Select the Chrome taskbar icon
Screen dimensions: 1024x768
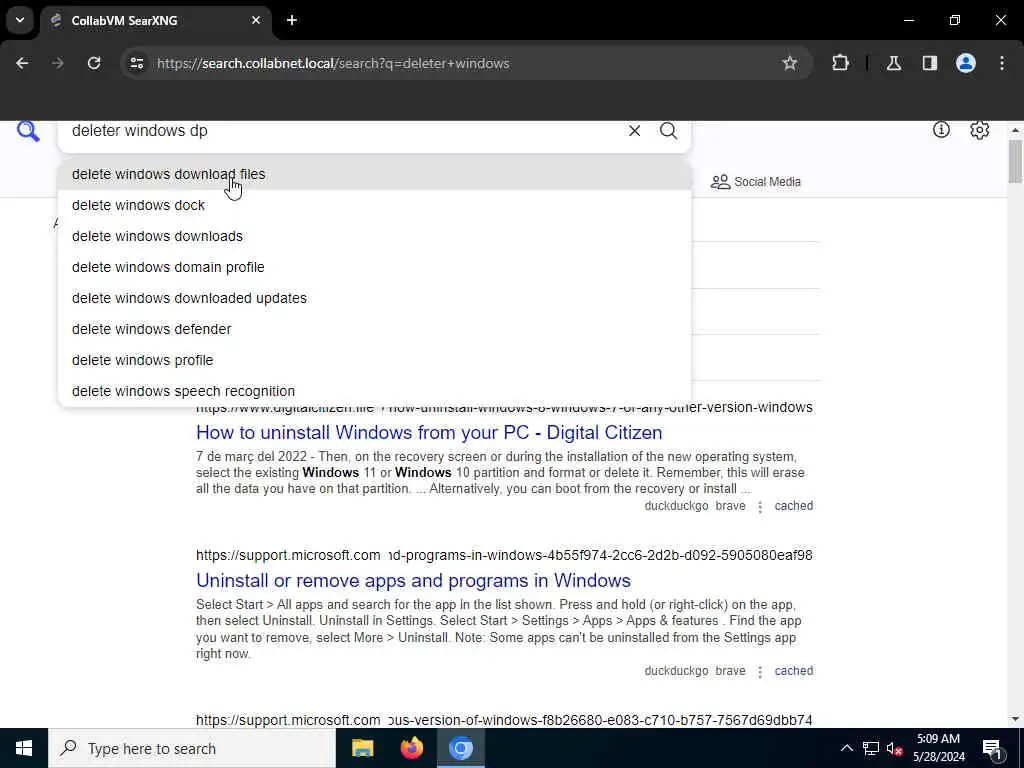coord(461,748)
